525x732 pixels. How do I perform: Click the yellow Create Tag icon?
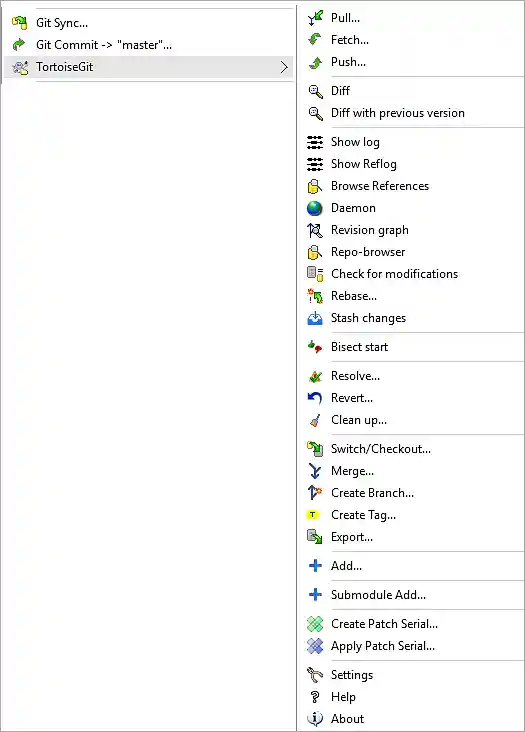pyautogui.click(x=313, y=515)
